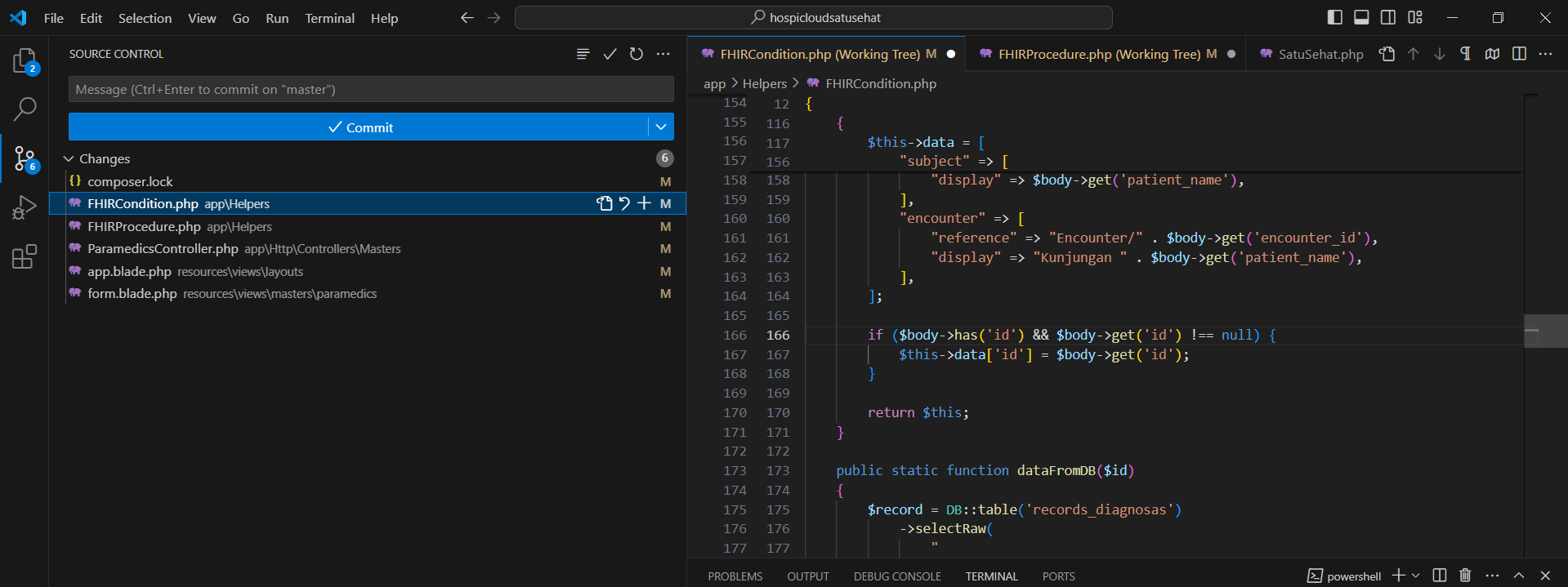
Task: Open the Extensions view
Action: tap(25, 257)
